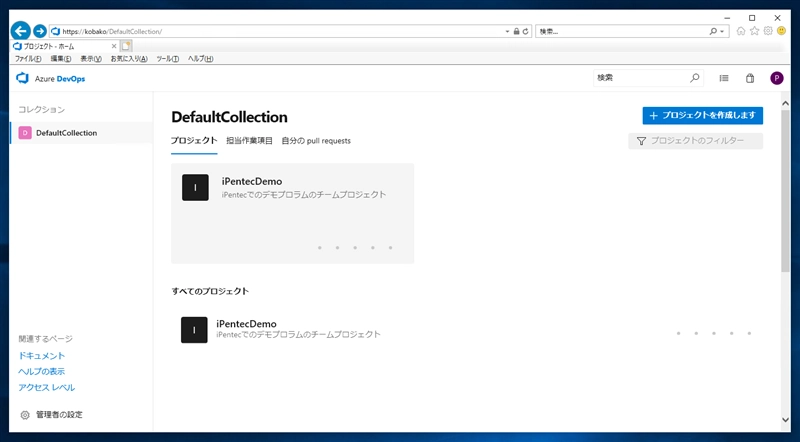Click the browser home icon
Image resolution: width=800 pixels, height=442 pixels.
(741, 31)
